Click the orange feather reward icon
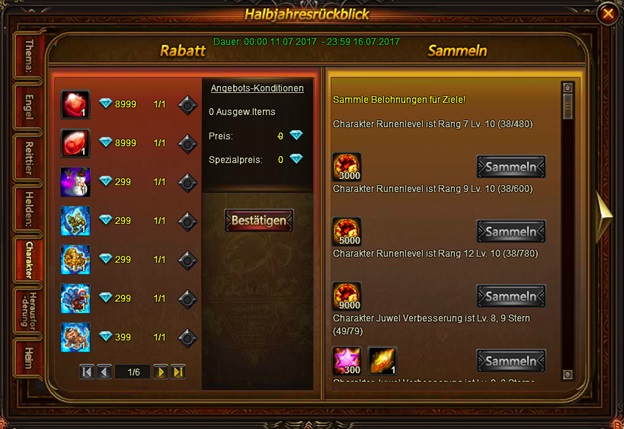This screenshot has width=624, height=429. click(382, 361)
